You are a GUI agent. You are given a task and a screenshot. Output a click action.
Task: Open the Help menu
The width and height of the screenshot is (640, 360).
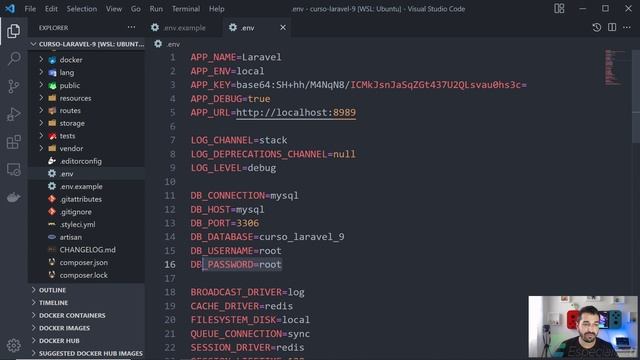(x=217, y=9)
